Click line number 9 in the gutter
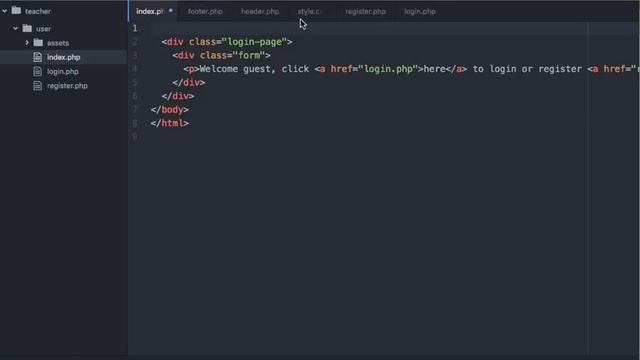Screen dimensions: 640x360 135,136
